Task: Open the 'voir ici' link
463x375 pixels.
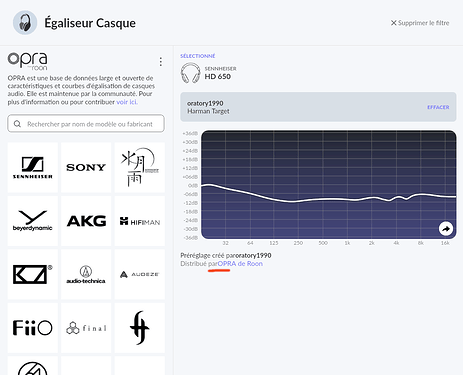Action: click(x=127, y=102)
